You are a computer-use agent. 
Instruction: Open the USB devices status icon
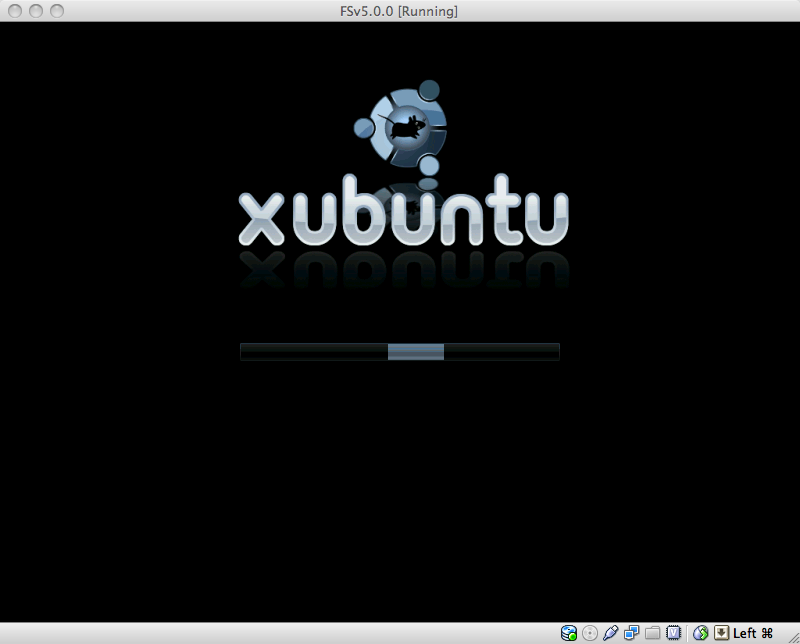(611, 633)
